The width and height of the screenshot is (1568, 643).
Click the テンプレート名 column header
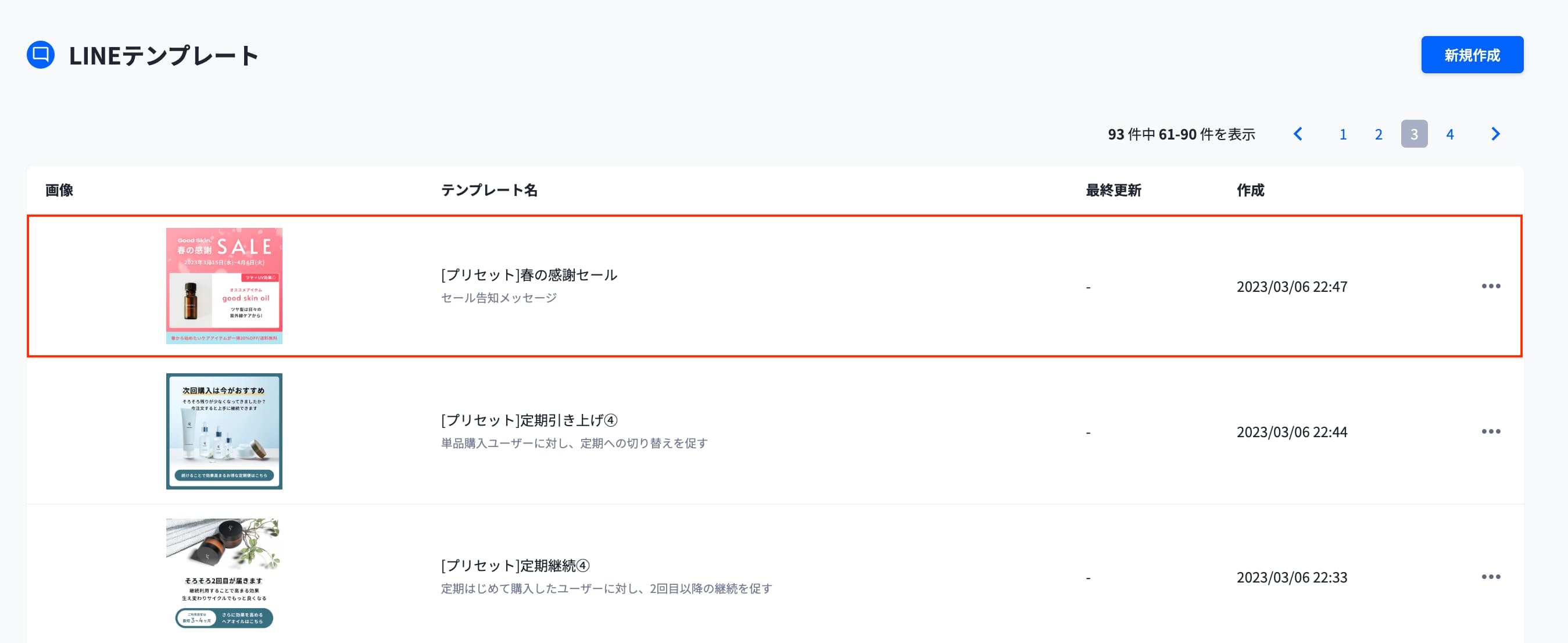coord(488,191)
